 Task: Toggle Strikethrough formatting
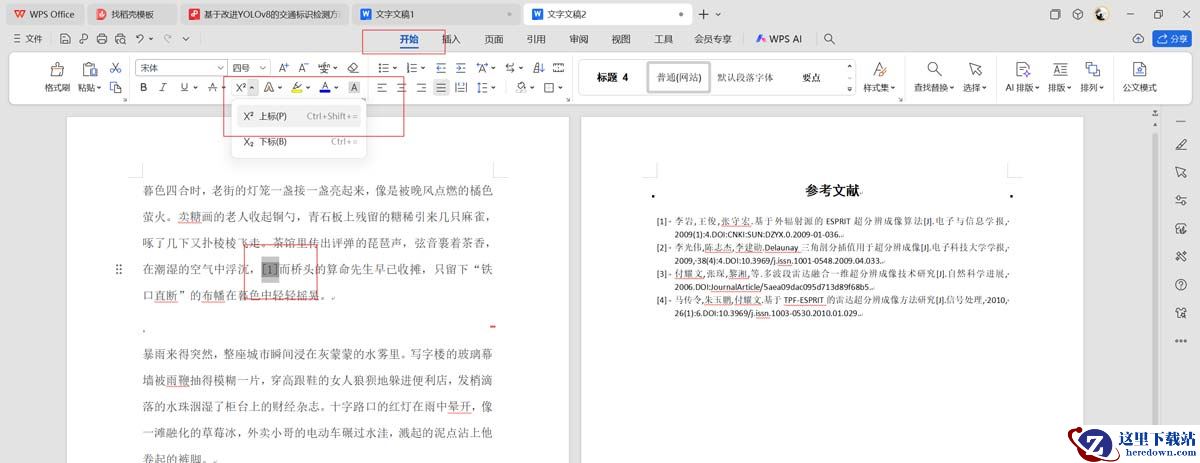[x=213, y=88]
